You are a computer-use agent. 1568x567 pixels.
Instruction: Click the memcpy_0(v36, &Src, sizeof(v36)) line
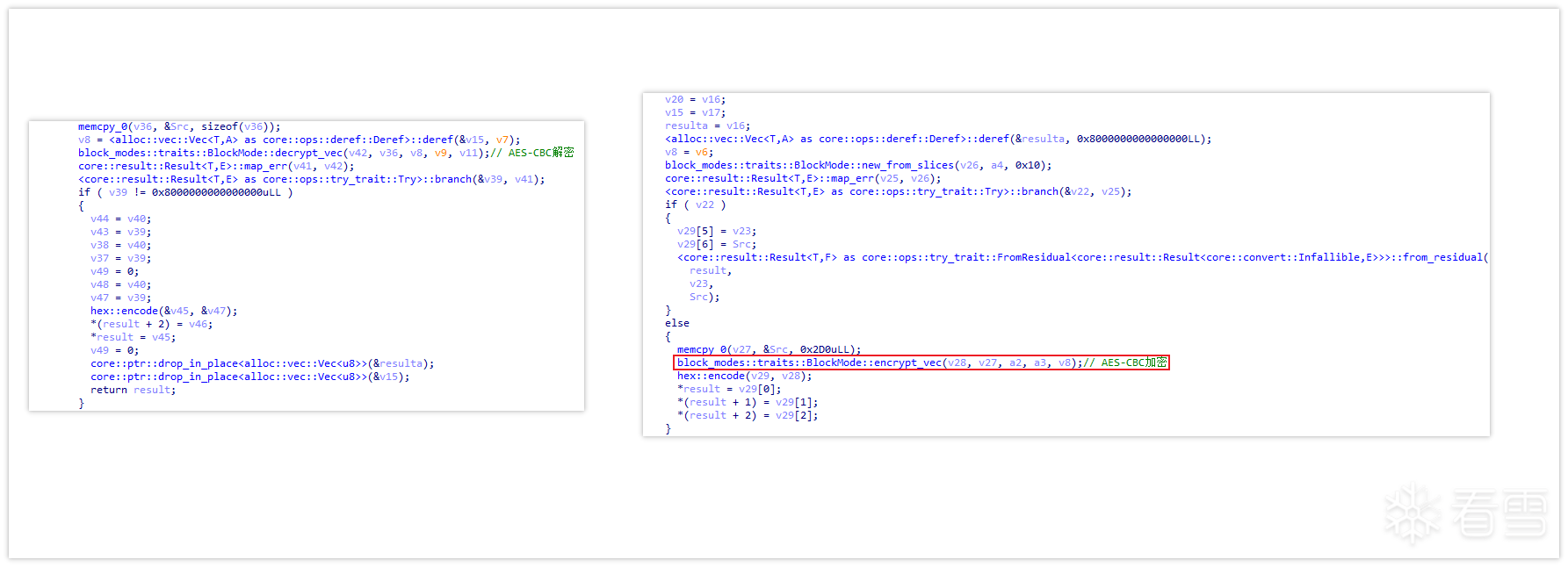179,126
